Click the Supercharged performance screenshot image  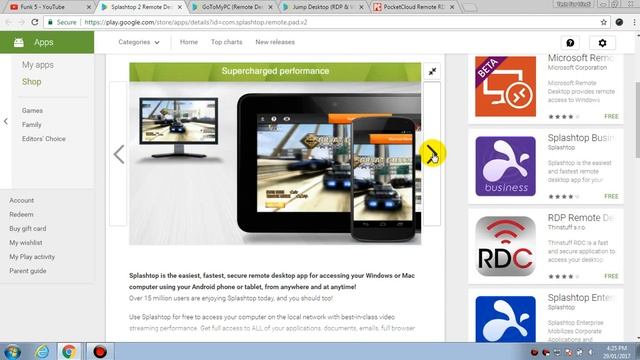point(275,154)
